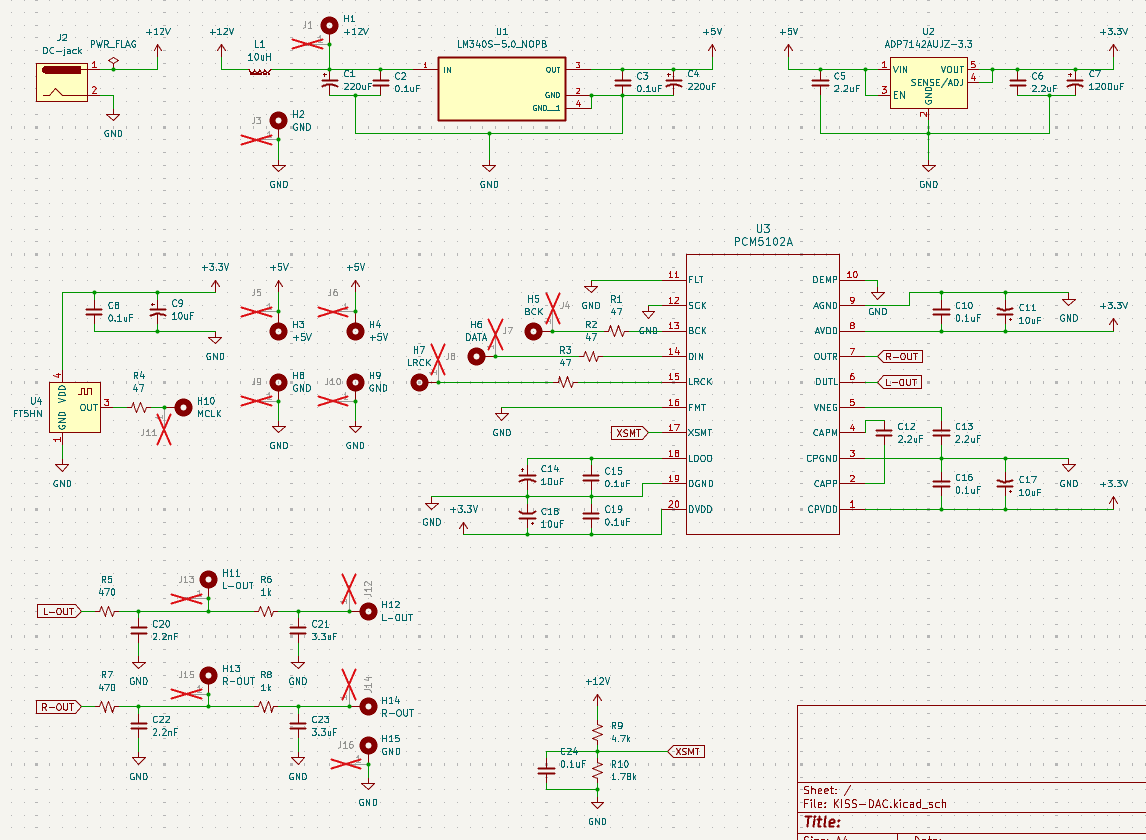The image size is (1146, 840).
Task: Select the C2 0.1uF capacitor
Action: (x=381, y=83)
